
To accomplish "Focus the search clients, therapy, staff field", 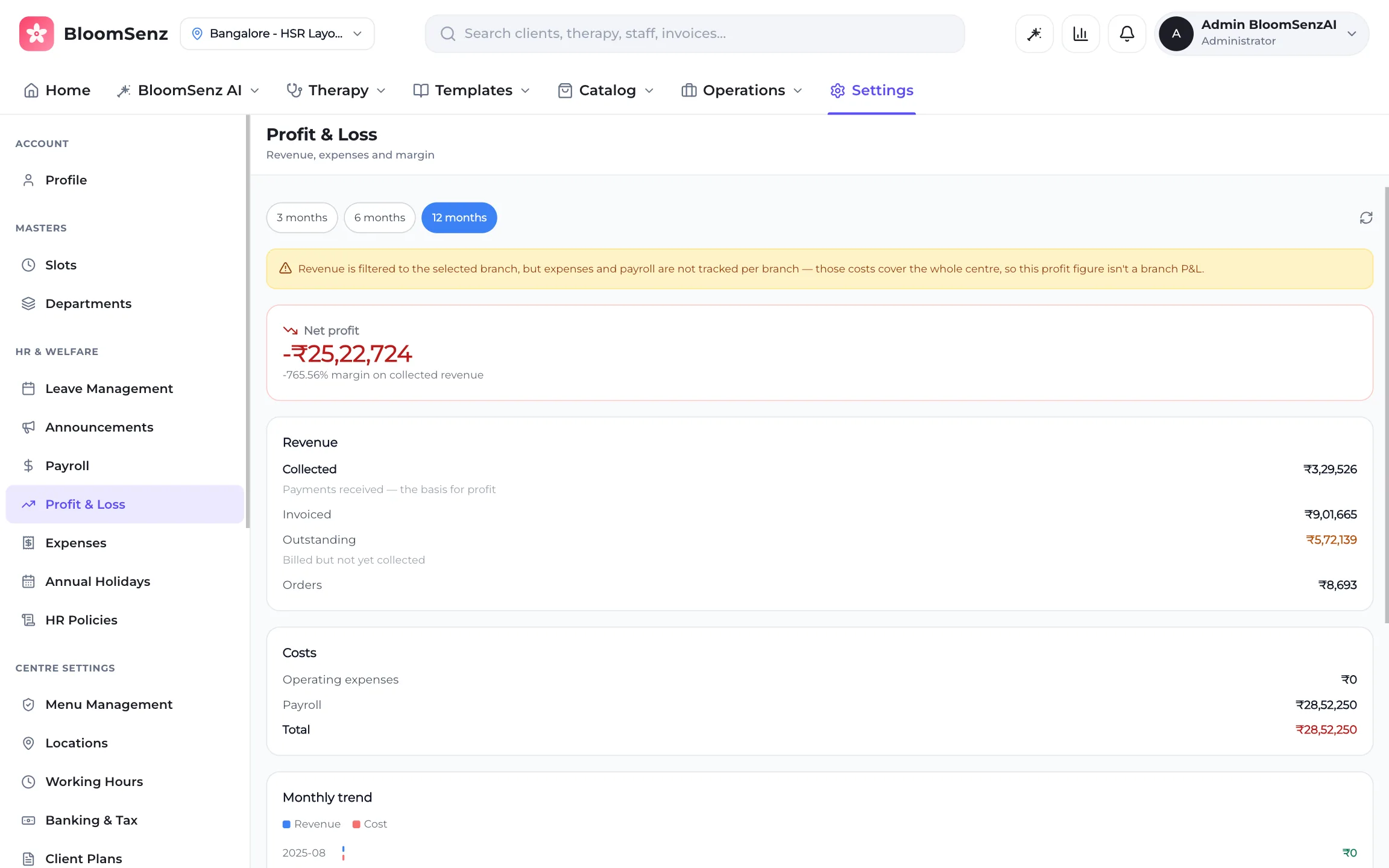I will coord(694,34).
